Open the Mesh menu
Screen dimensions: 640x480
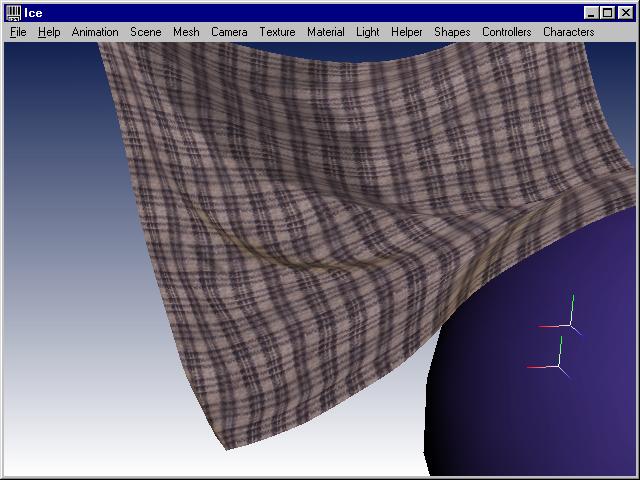point(186,32)
